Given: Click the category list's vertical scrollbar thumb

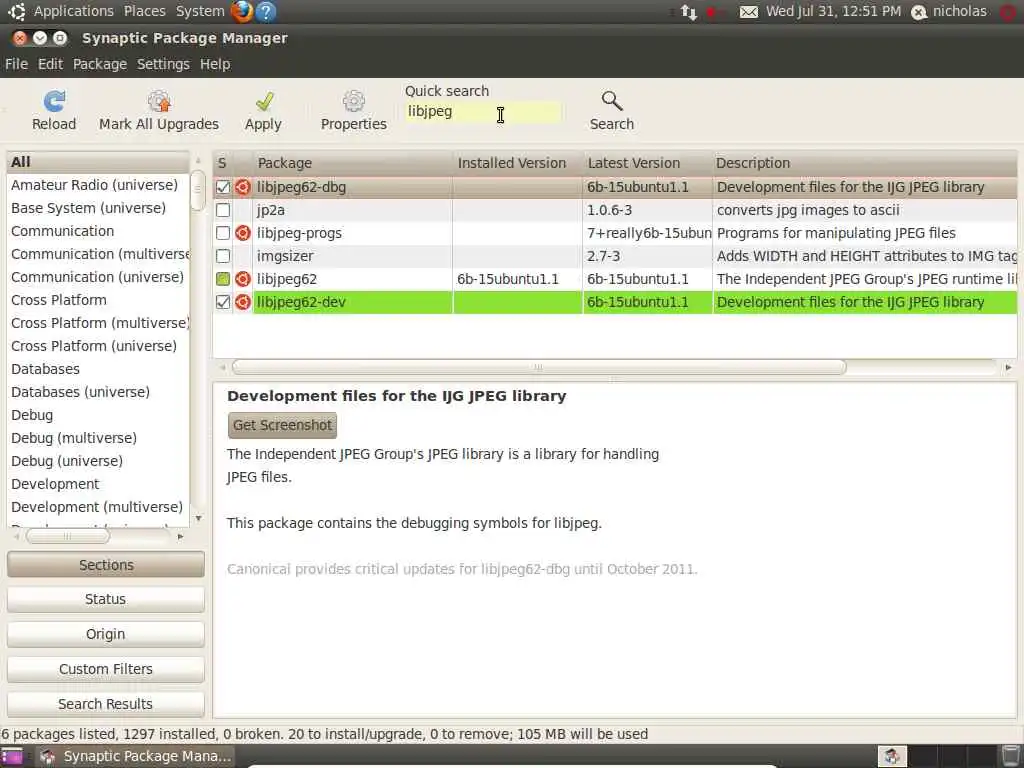Looking at the screenshot, I should tap(198, 190).
